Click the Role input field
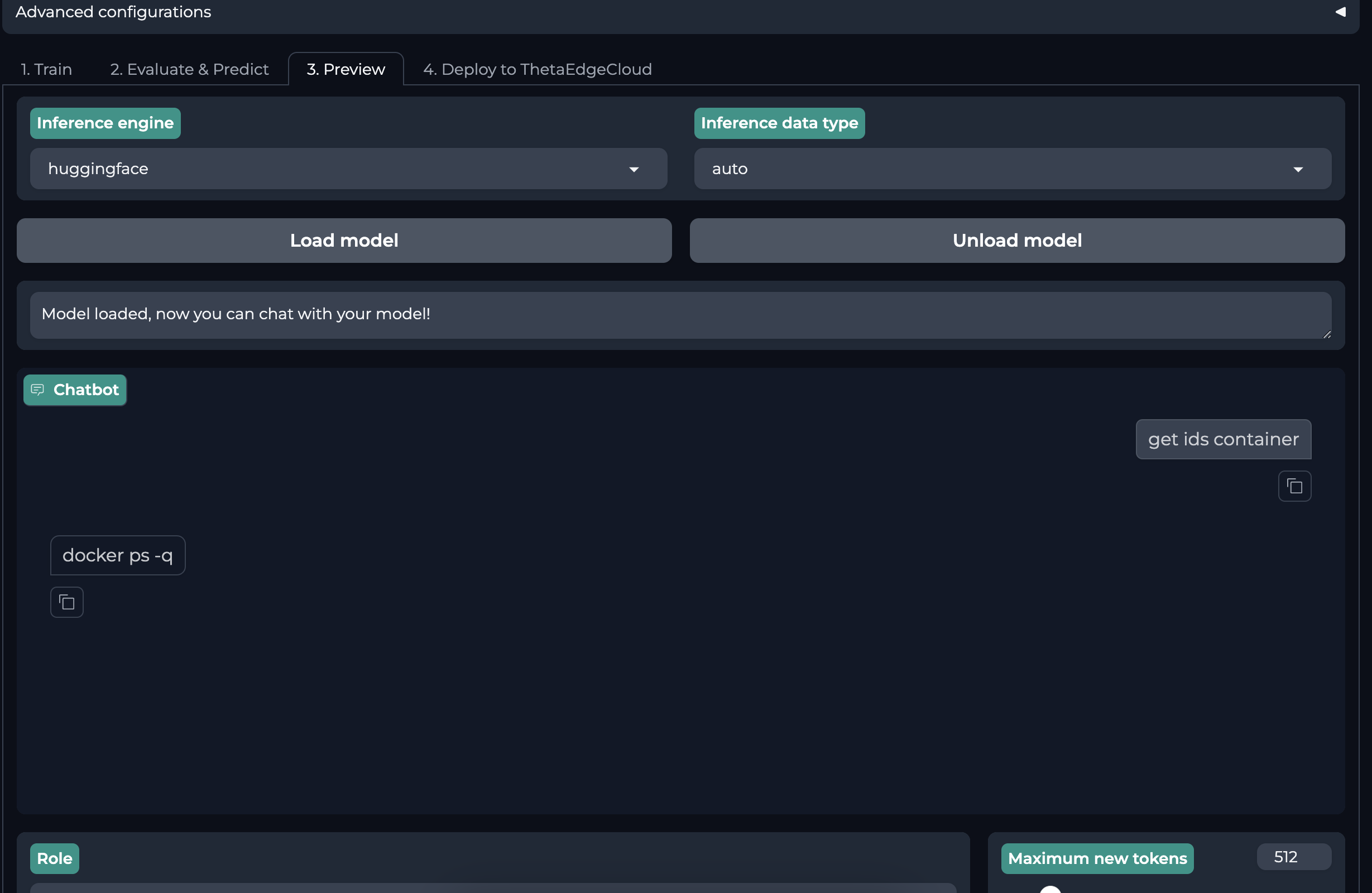The width and height of the screenshot is (1372, 893). [493, 888]
